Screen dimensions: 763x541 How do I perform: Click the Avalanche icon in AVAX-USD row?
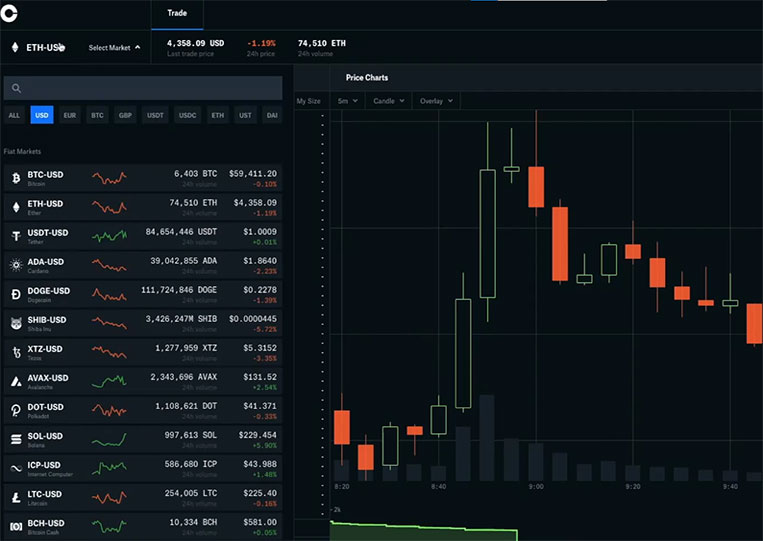click(x=16, y=381)
